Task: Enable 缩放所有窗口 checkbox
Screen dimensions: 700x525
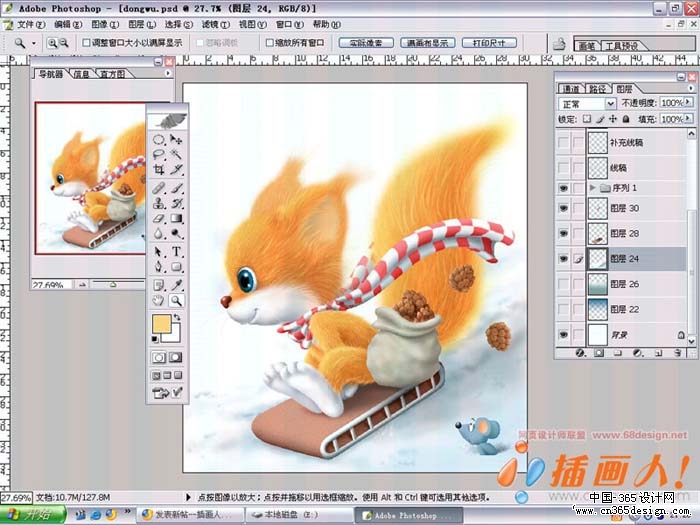Action: click(x=269, y=43)
